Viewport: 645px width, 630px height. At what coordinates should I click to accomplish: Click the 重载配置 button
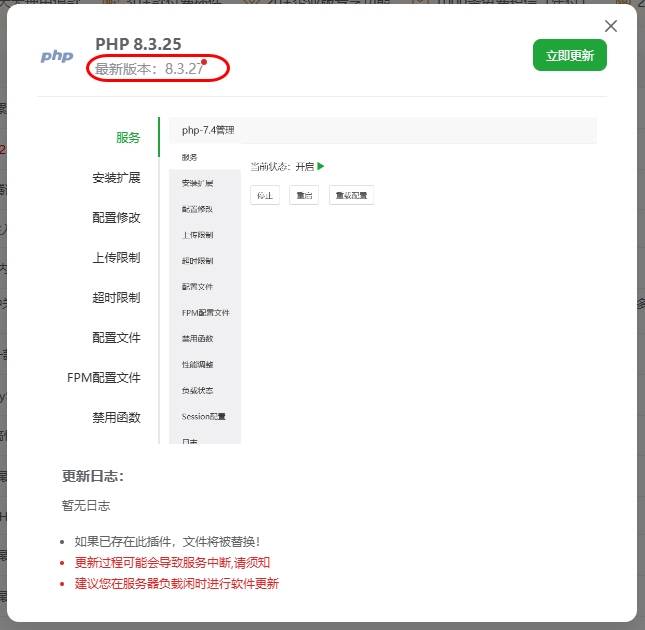tap(351, 195)
